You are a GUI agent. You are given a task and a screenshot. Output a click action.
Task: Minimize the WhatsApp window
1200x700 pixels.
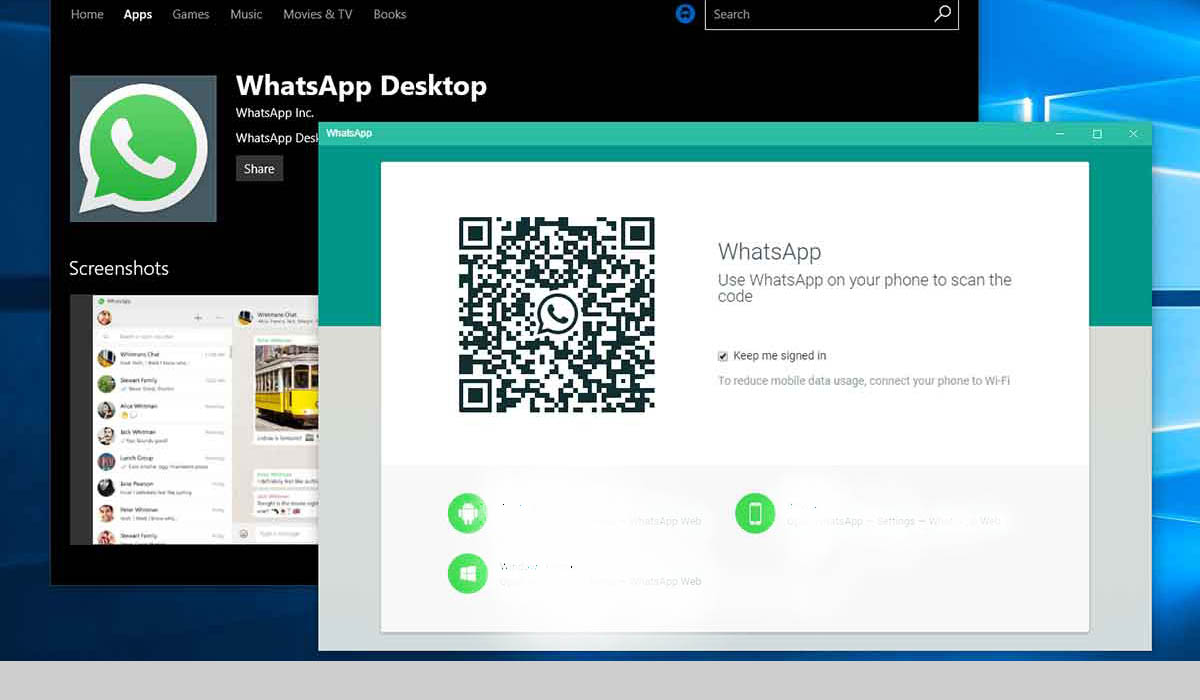click(1060, 134)
